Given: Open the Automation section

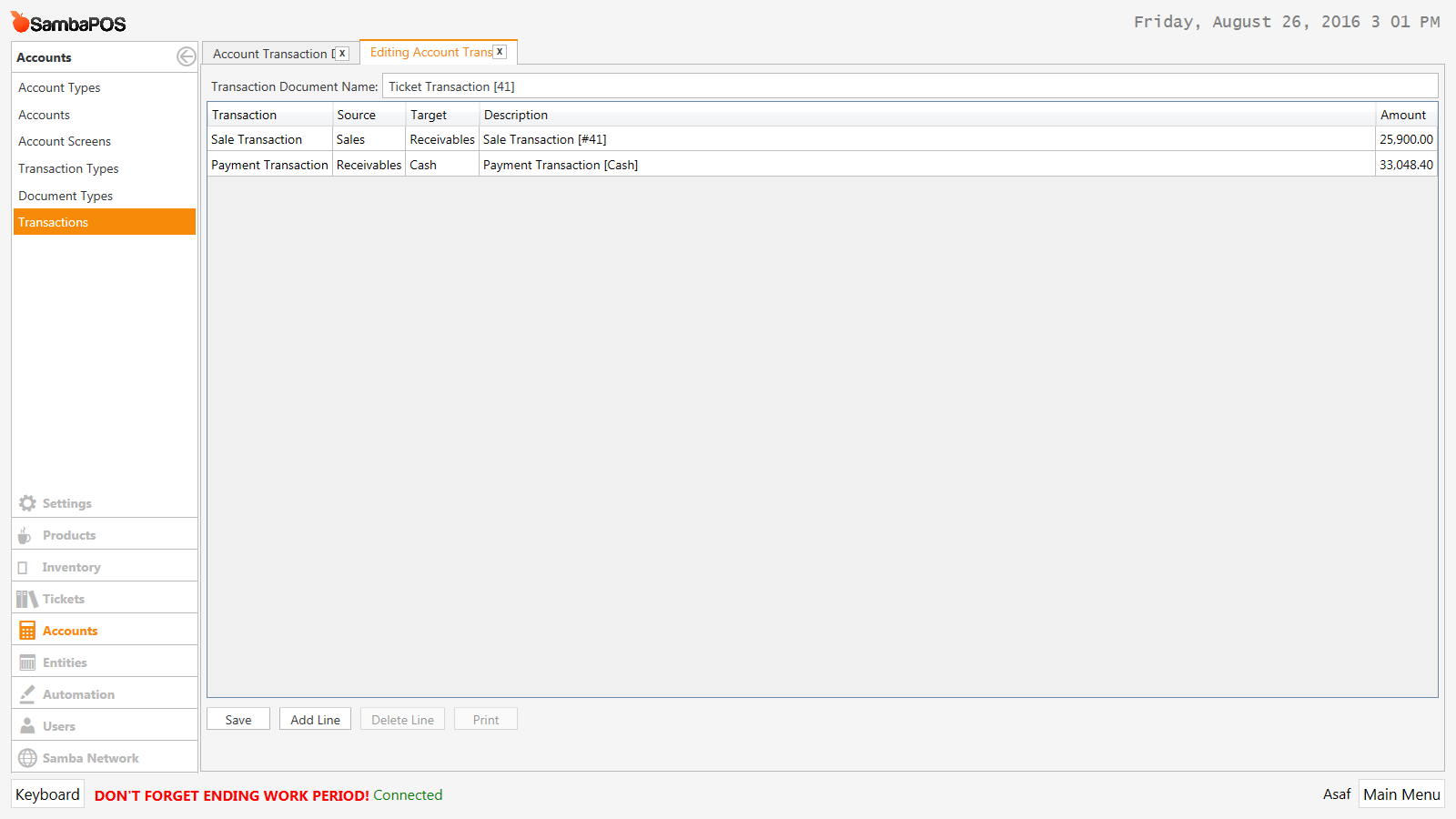Looking at the screenshot, I should 105,694.
